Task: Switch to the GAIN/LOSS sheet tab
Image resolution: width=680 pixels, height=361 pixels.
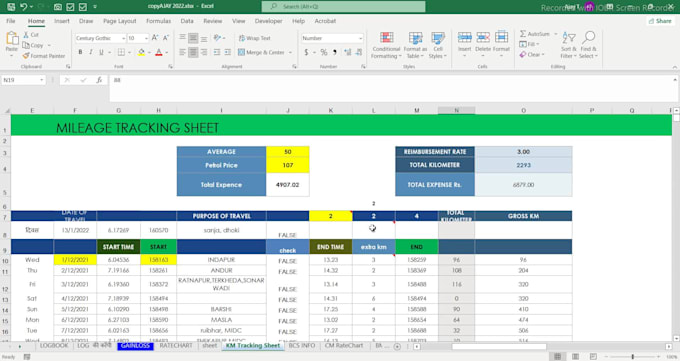Action: click(x=135, y=345)
